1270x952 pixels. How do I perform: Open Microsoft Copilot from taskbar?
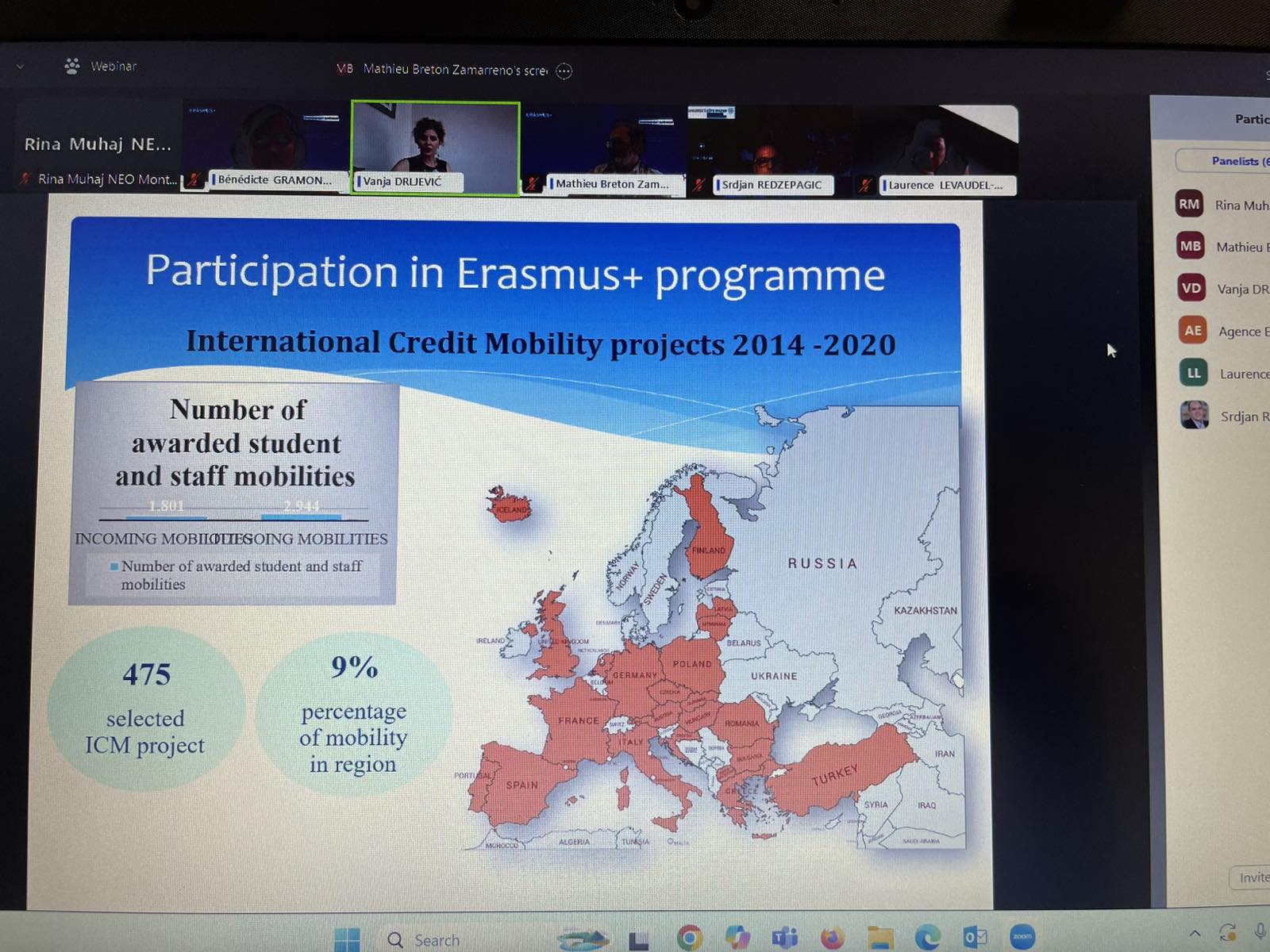(737, 938)
